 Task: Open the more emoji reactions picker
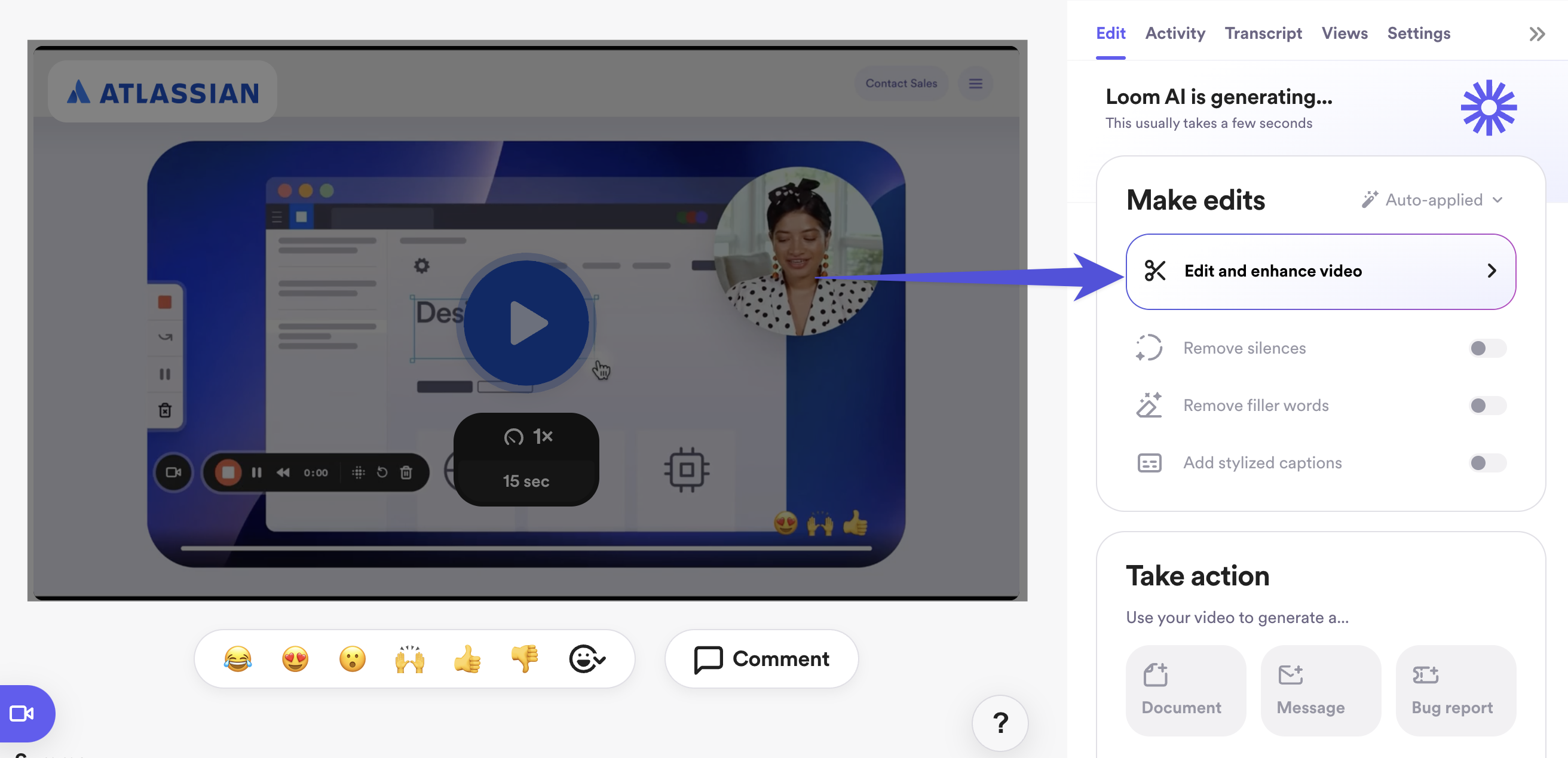click(x=586, y=659)
